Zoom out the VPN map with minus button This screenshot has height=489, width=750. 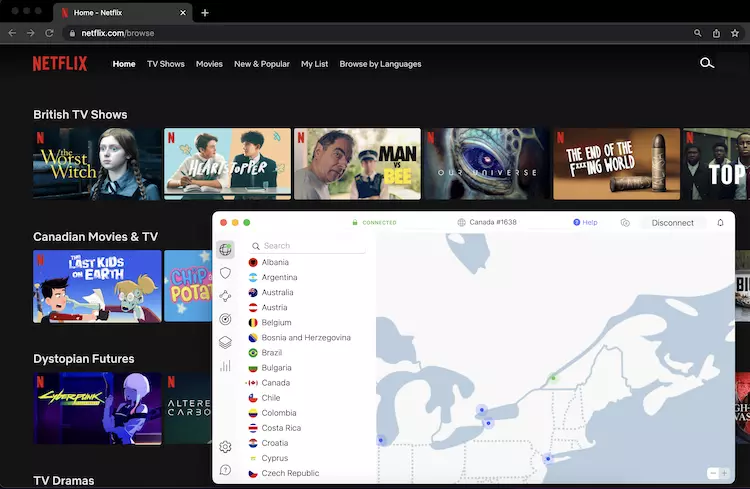click(x=713, y=473)
